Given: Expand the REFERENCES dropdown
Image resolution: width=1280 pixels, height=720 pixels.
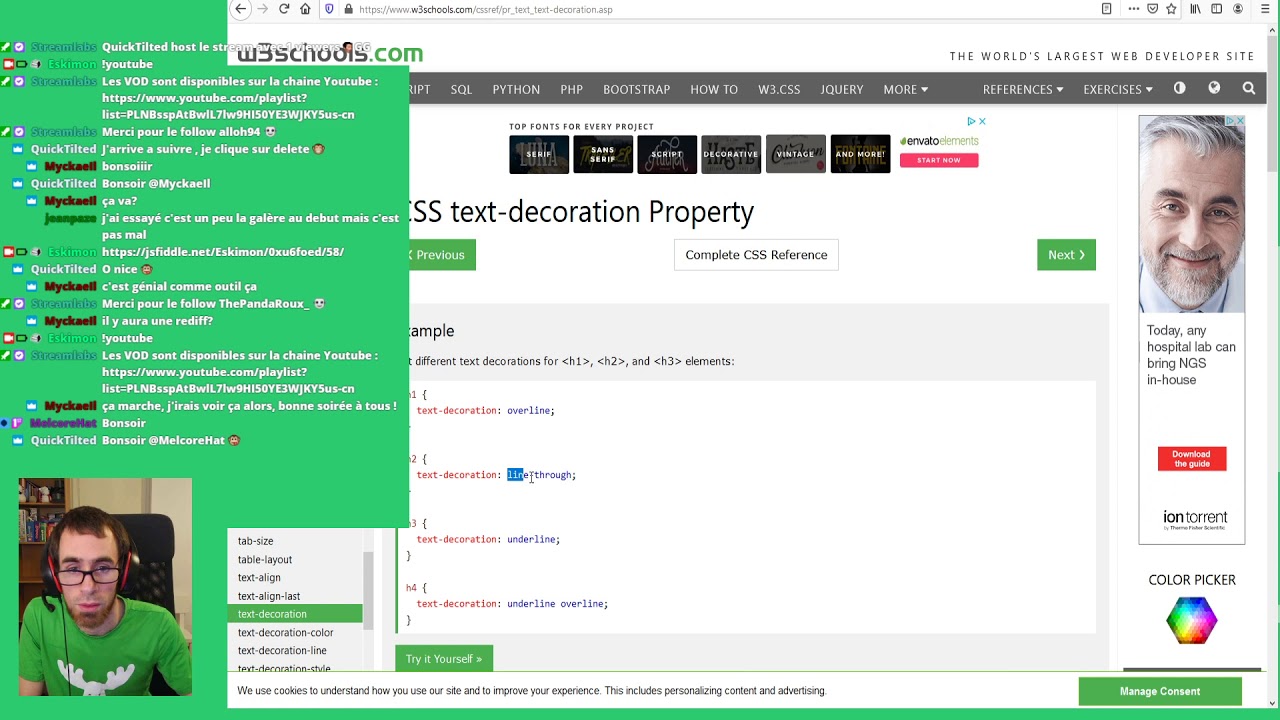Looking at the screenshot, I should (x=1023, y=89).
